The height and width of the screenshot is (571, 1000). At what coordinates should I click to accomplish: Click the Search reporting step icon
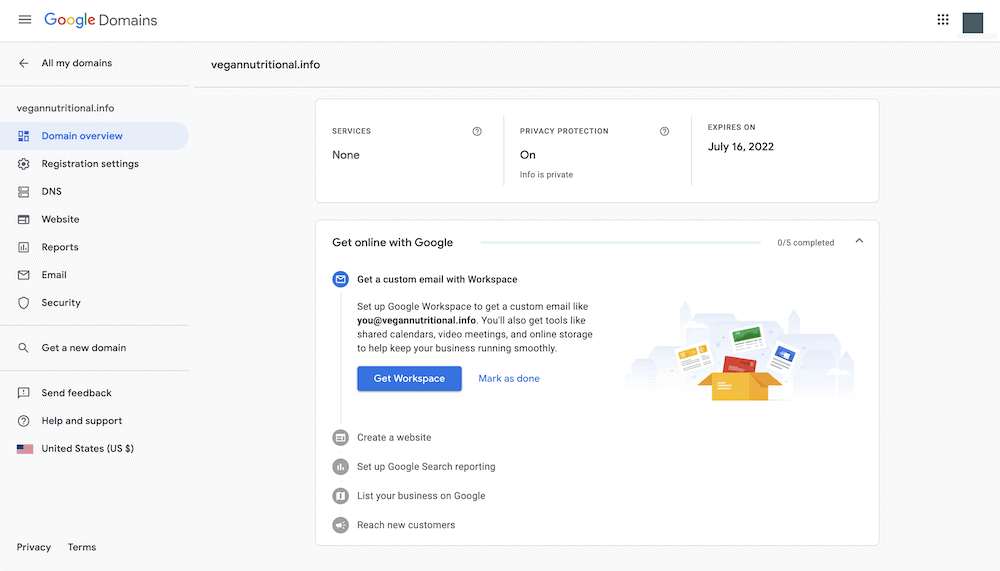point(341,467)
